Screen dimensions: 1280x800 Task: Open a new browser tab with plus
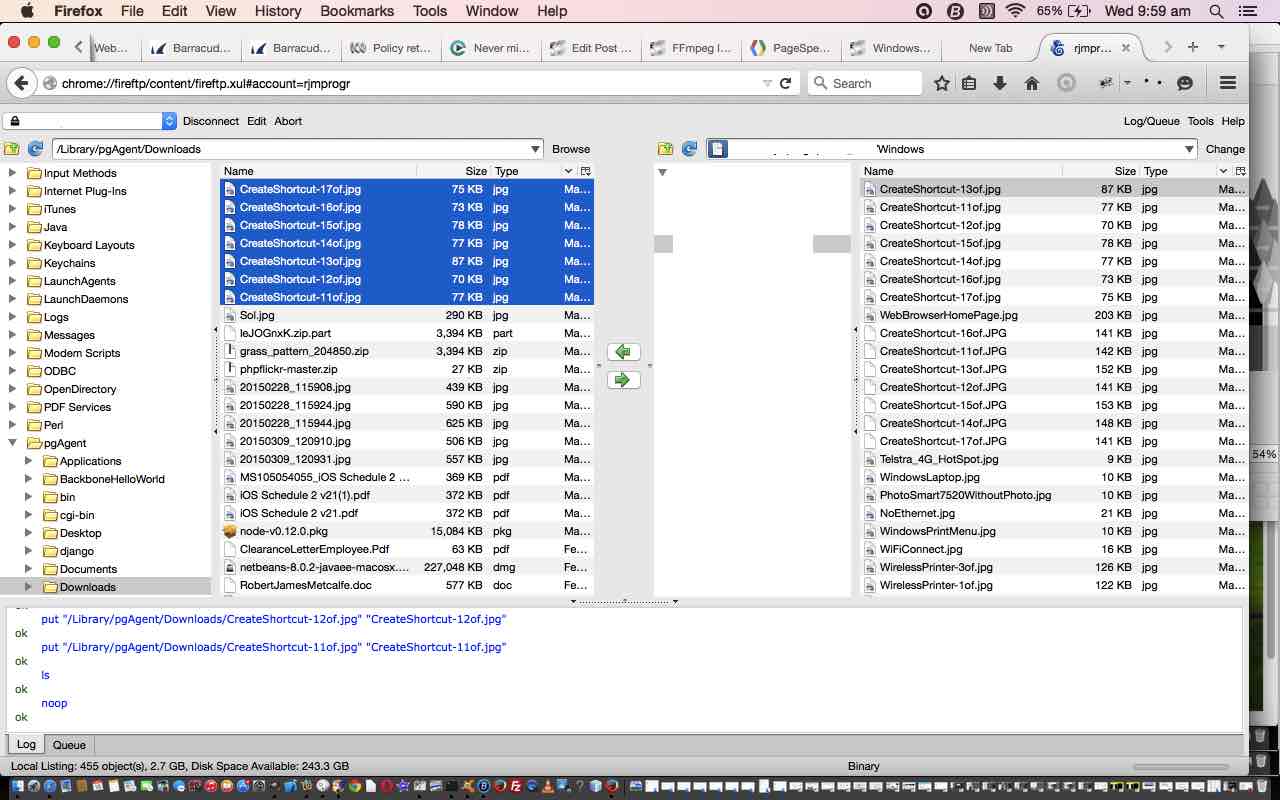pos(1193,47)
